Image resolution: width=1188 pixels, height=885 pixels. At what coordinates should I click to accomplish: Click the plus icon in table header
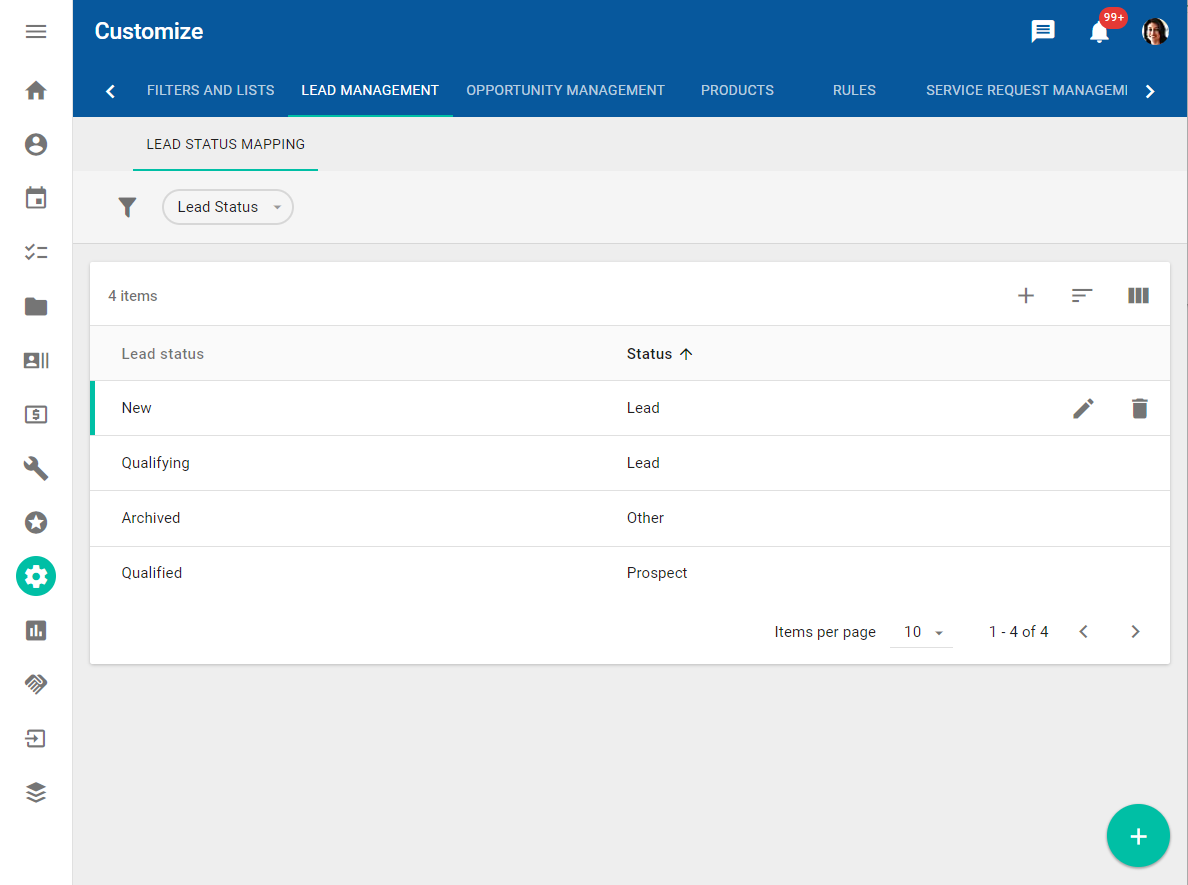(x=1025, y=296)
